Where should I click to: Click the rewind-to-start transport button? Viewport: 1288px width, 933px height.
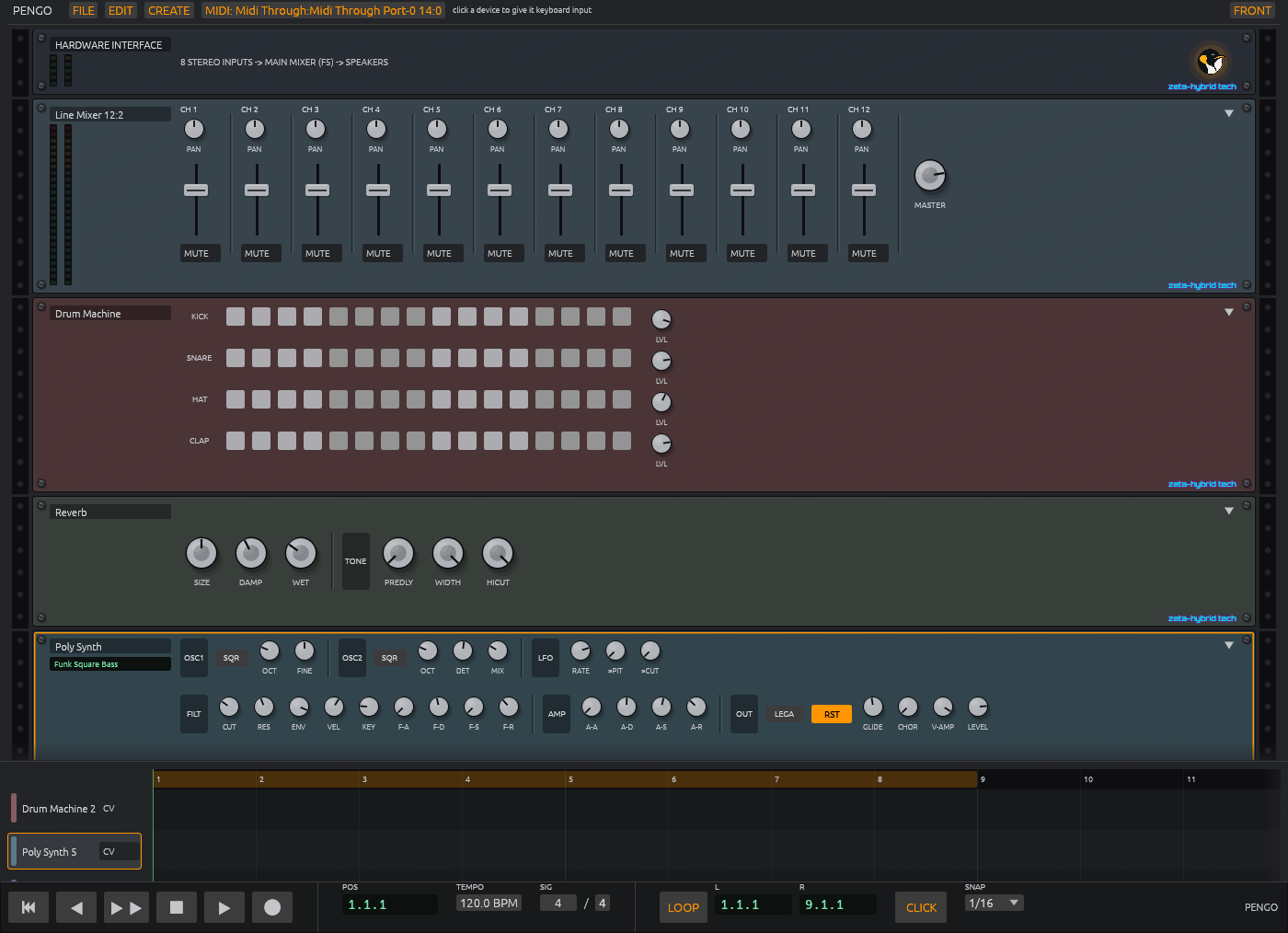click(x=29, y=907)
